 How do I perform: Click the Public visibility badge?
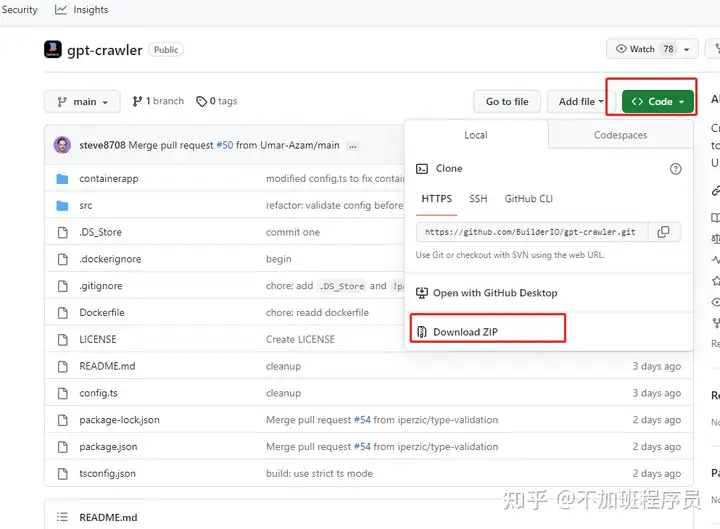point(166,50)
